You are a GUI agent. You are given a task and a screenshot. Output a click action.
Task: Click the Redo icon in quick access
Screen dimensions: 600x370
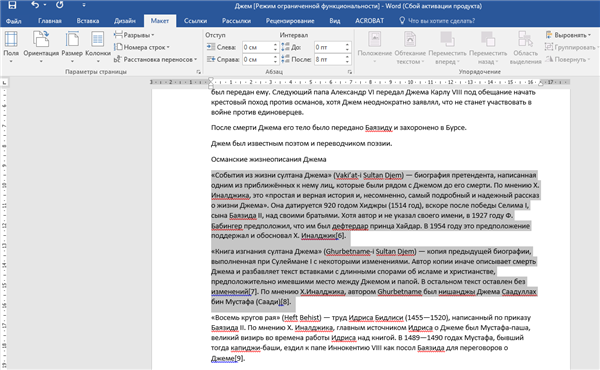pos(60,5)
